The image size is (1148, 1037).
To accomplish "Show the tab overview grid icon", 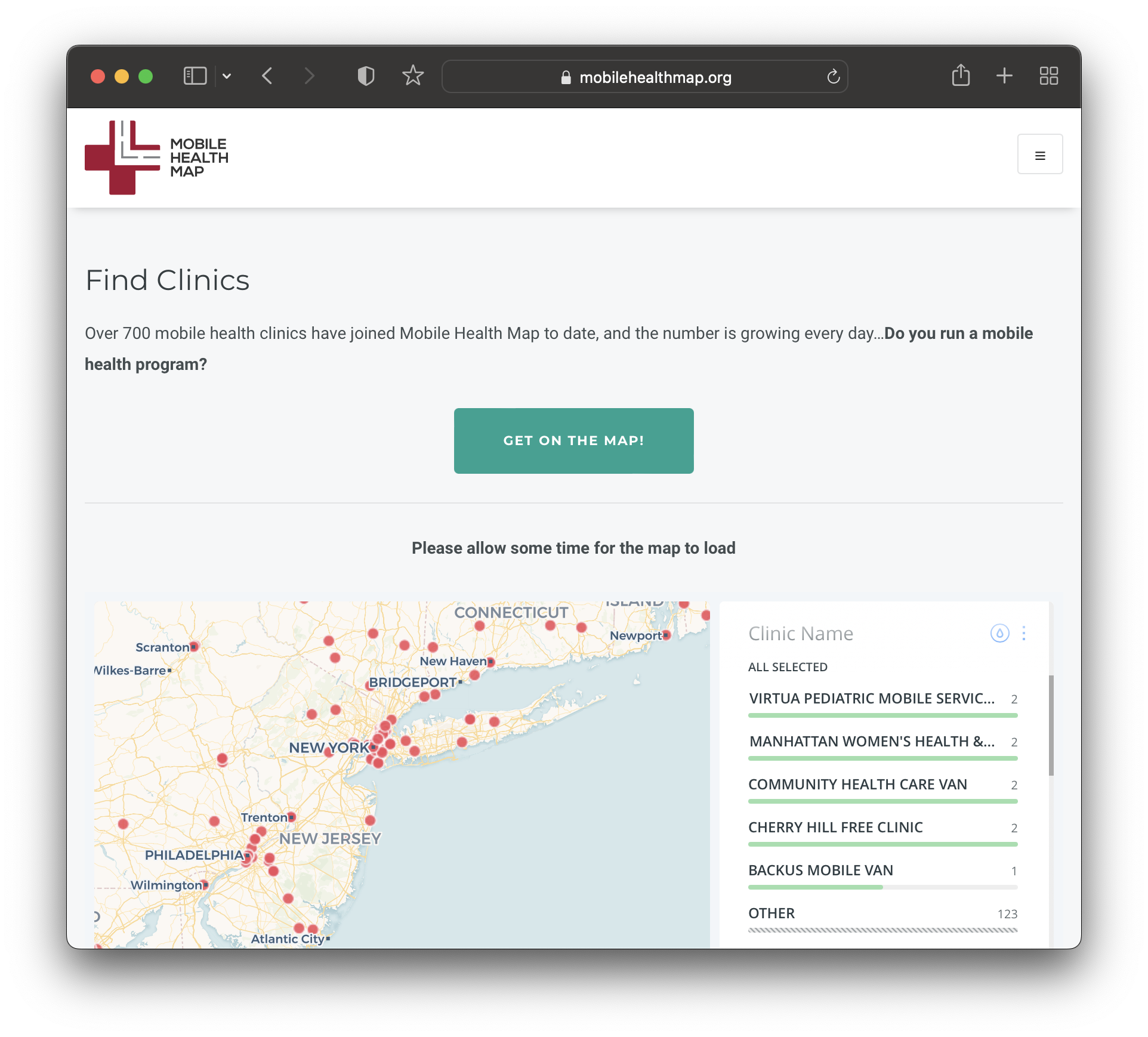I will click(x=1048, y=76).
